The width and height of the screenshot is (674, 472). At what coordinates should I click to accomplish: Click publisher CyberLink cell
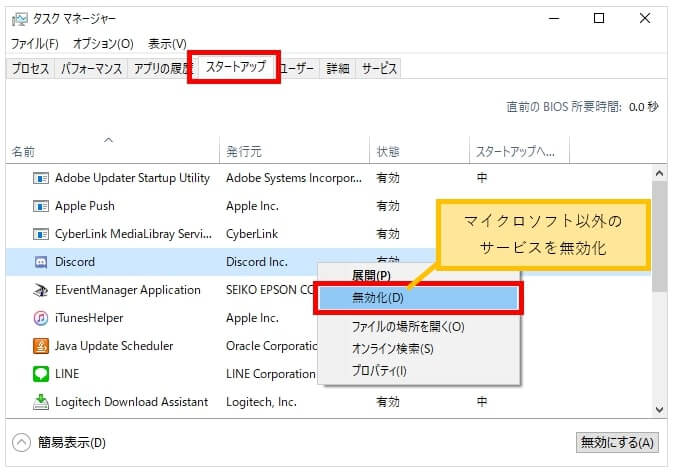coord(252,234)
